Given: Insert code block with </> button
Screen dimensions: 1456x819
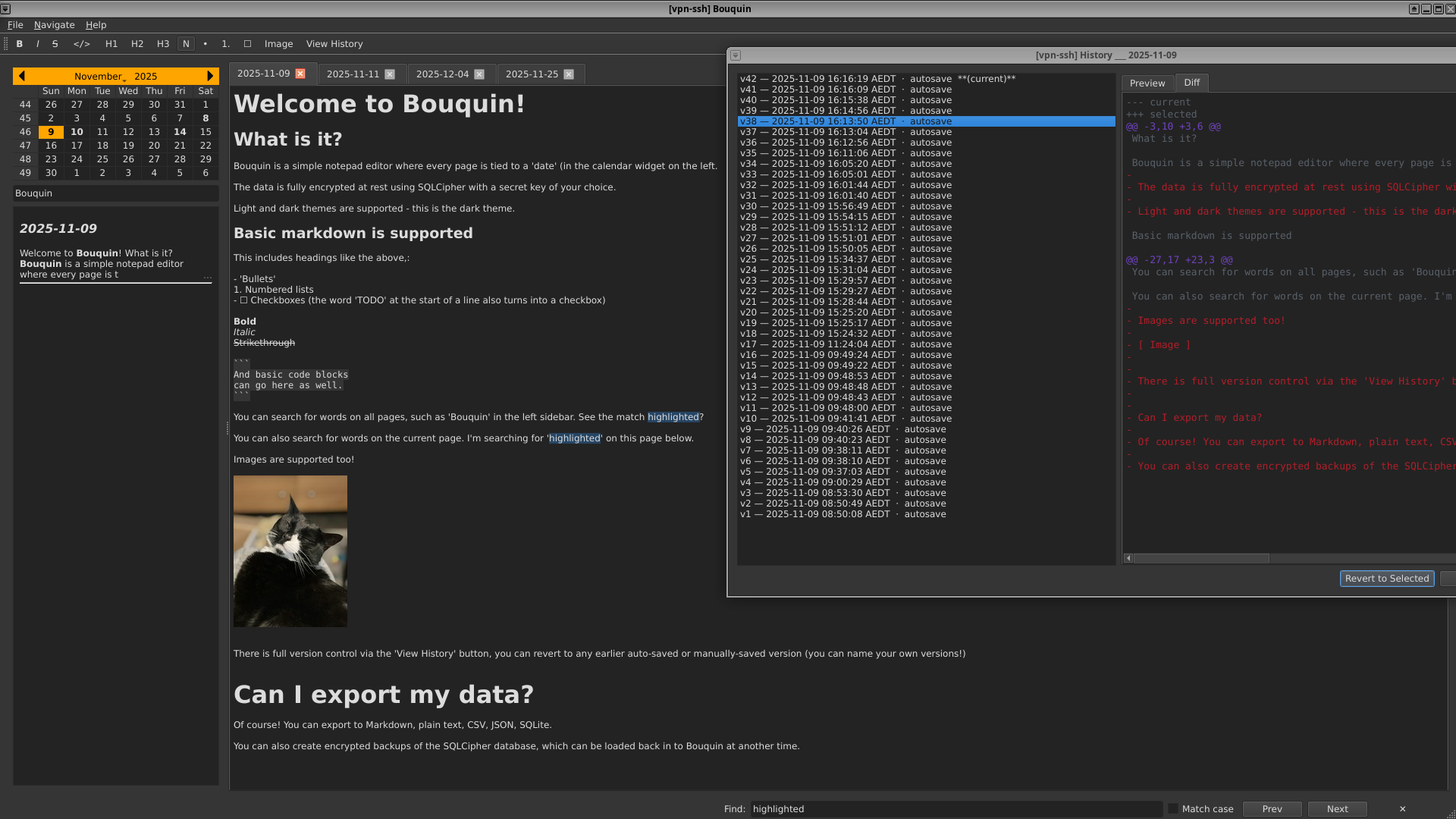Looking at the screenshot, I should click(x=81, y=44).
